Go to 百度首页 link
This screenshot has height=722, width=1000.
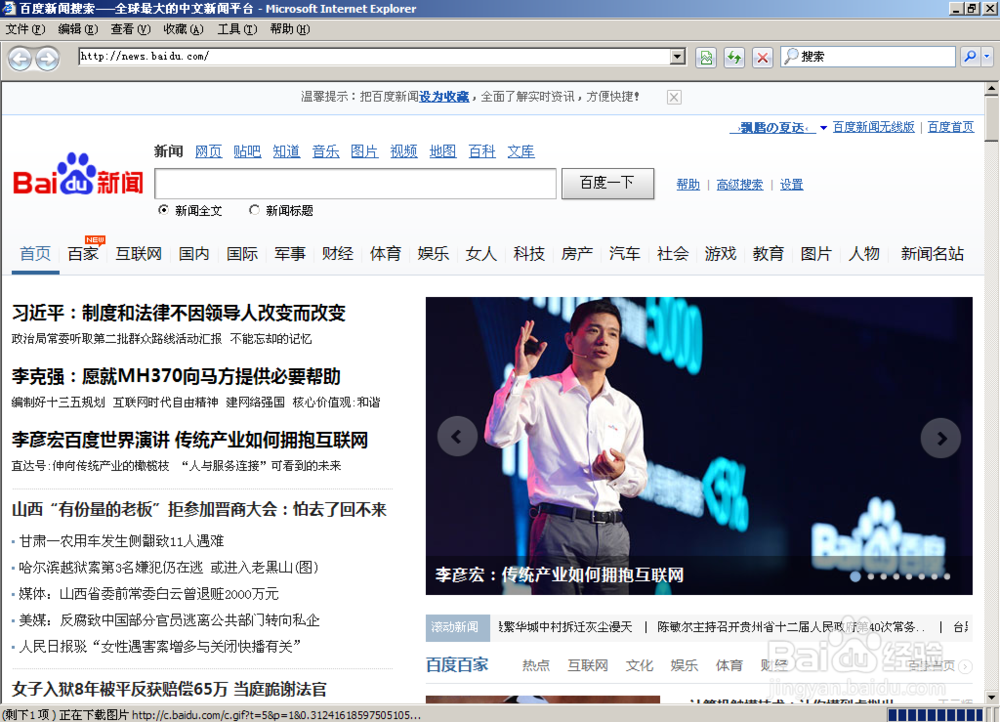pyautogui.click(x=950, y=127)
